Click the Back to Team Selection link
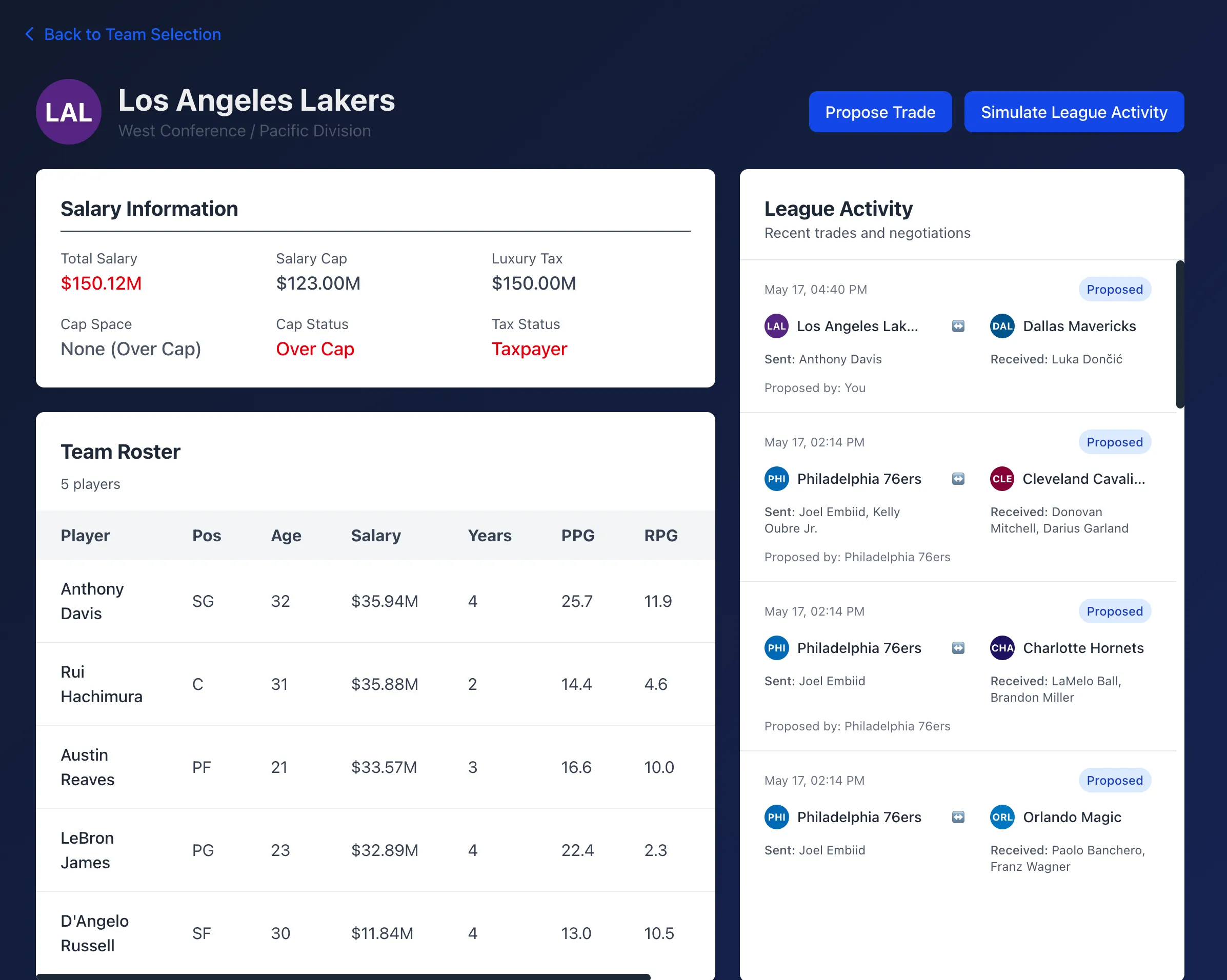The height and width of the screenshot is (980, 1227). [132, 33]
